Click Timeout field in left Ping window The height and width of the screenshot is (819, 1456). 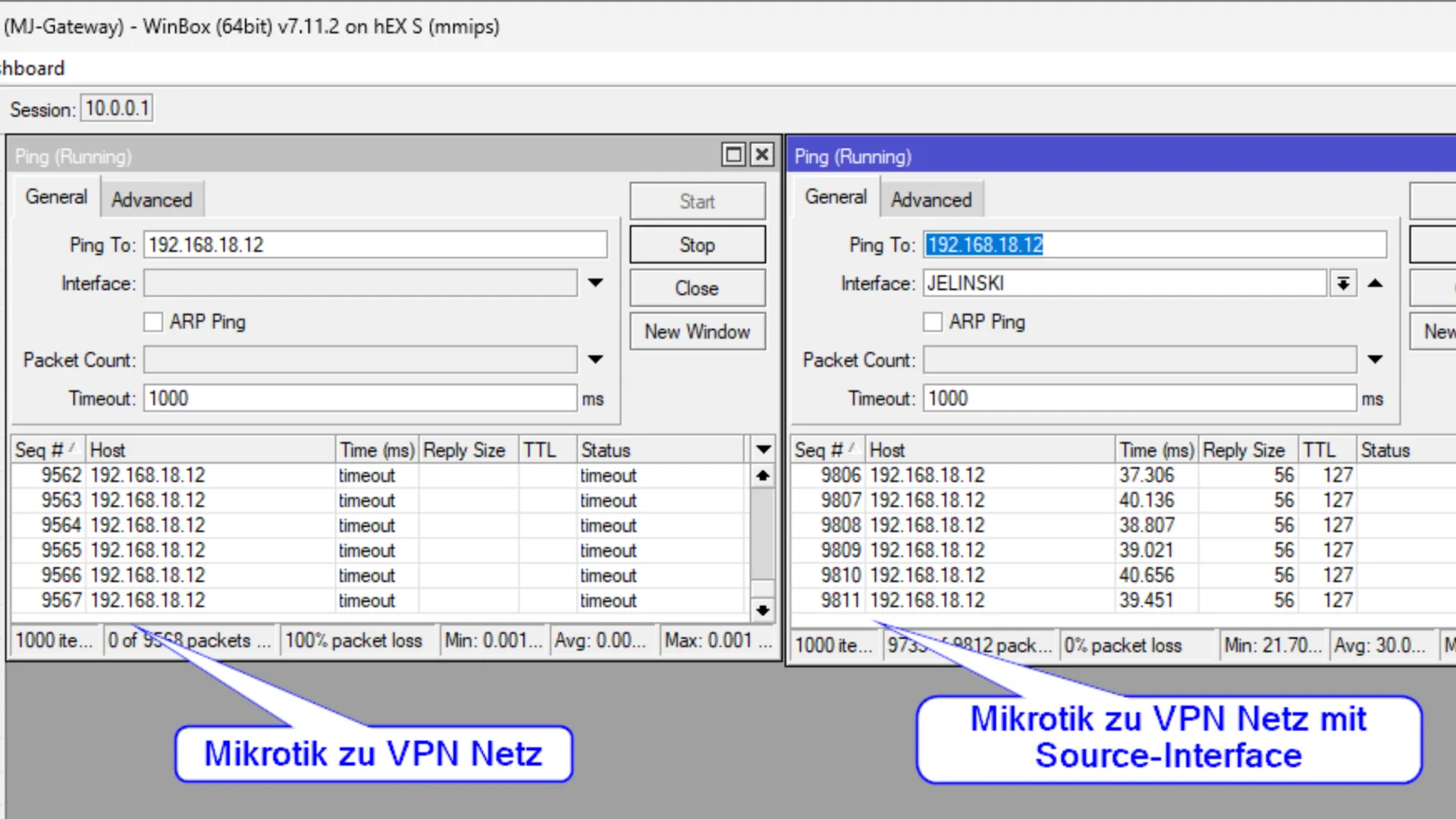point(361,398)
